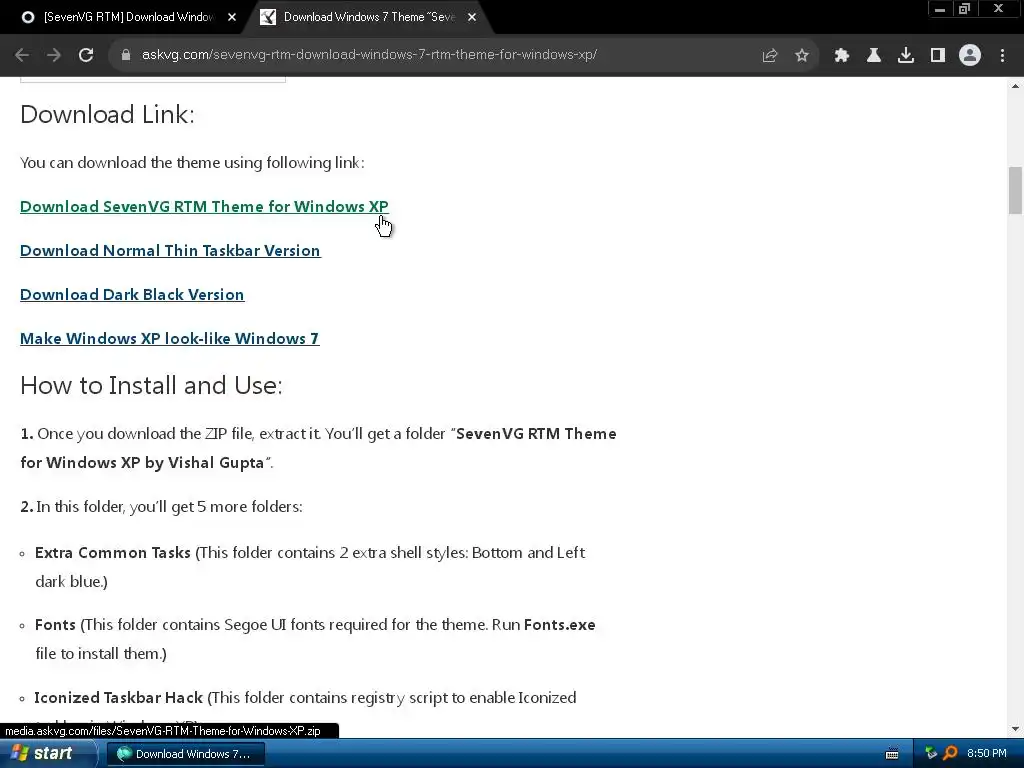Viewport: 1024px width, 768px height.
Task: Go forward with the browser arrow
Action: coord(54,56)
